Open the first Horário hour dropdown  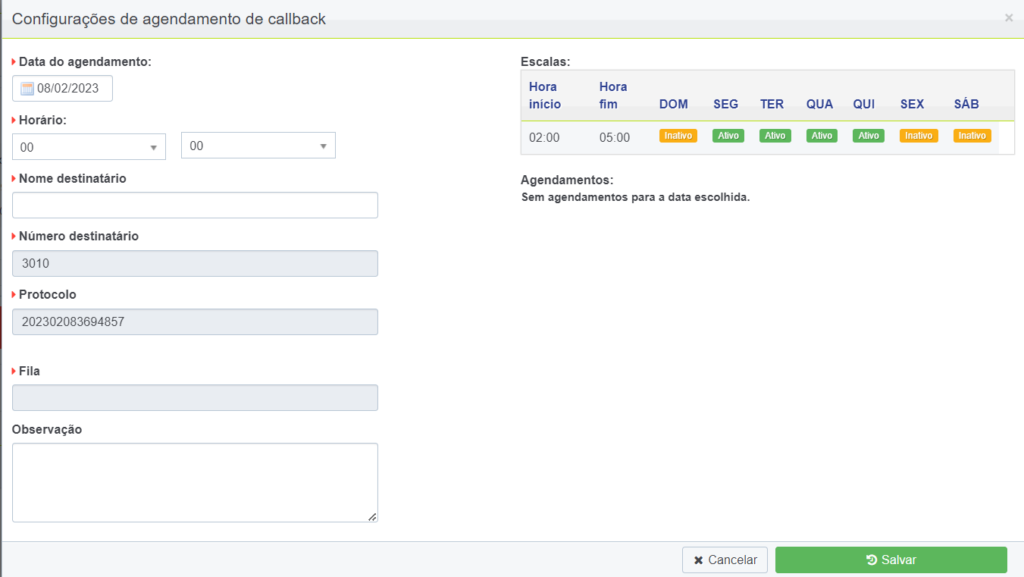pyautogui.click(x=88, y=145)
